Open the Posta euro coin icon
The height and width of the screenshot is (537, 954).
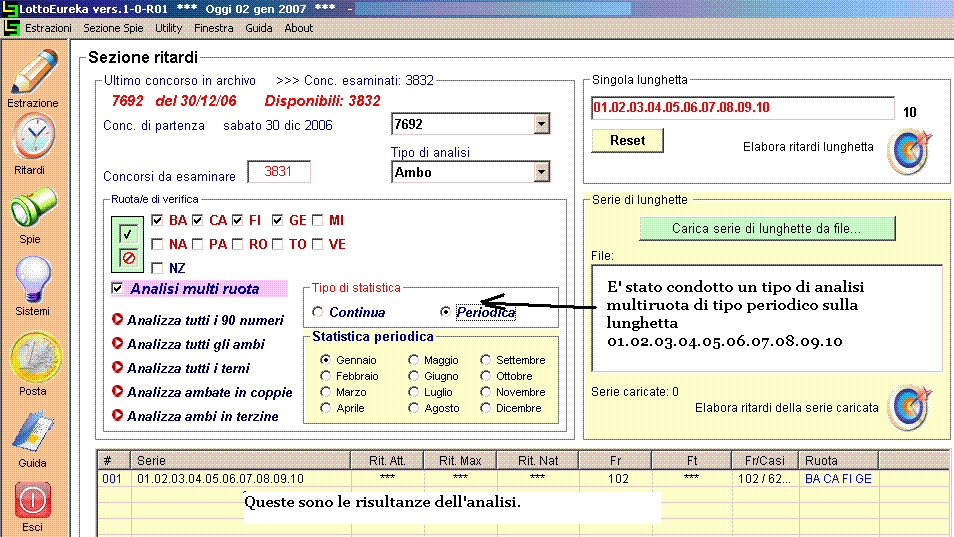click(35, 358)
